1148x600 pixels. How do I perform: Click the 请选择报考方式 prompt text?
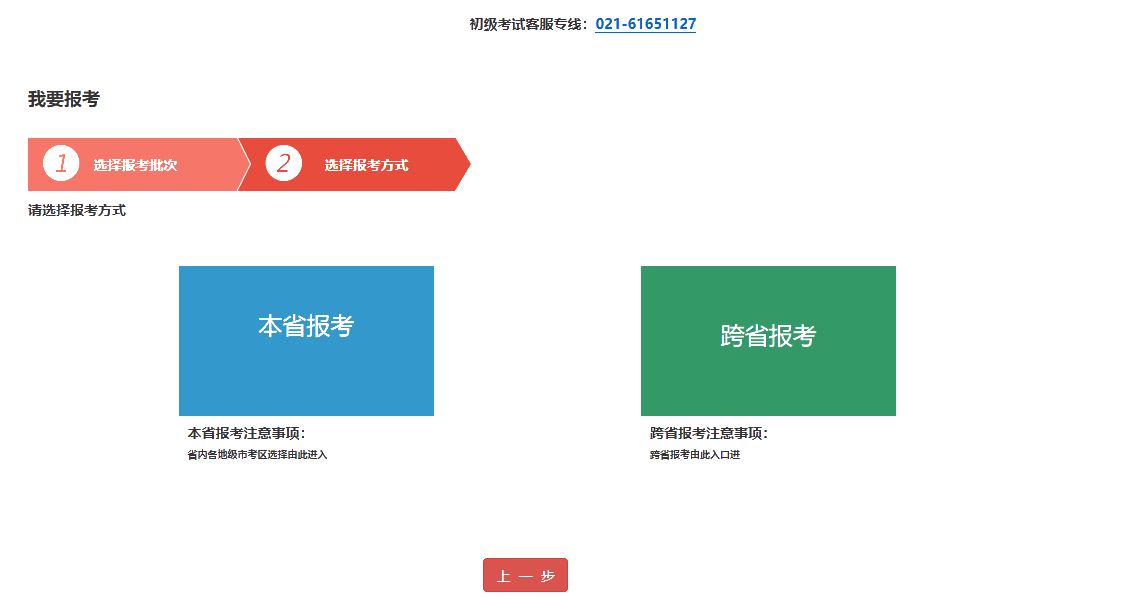click(x=77, y=210)
